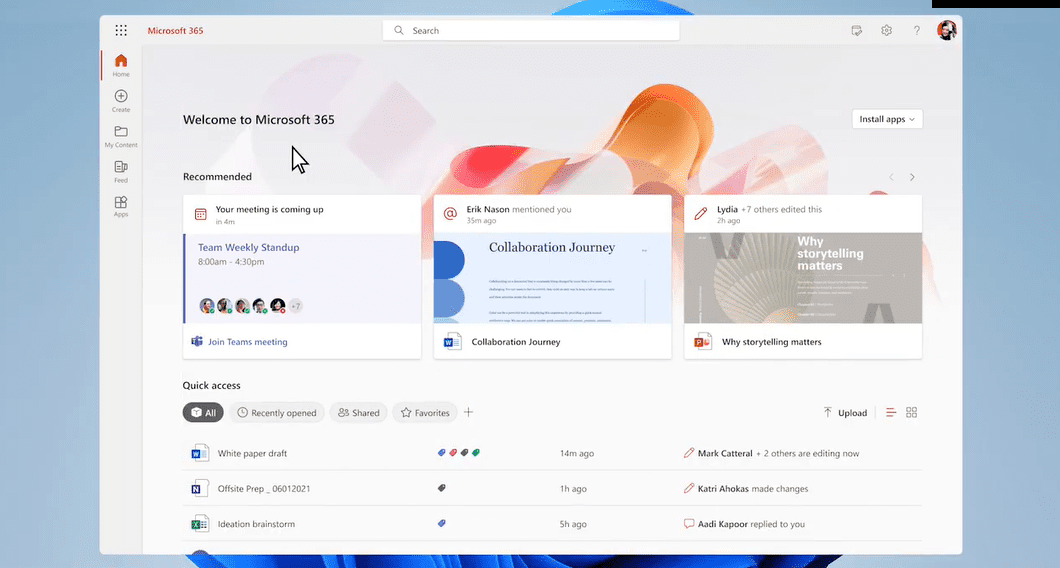
Task: Select the Shared filter tab
Action: (x=358, y=412)
